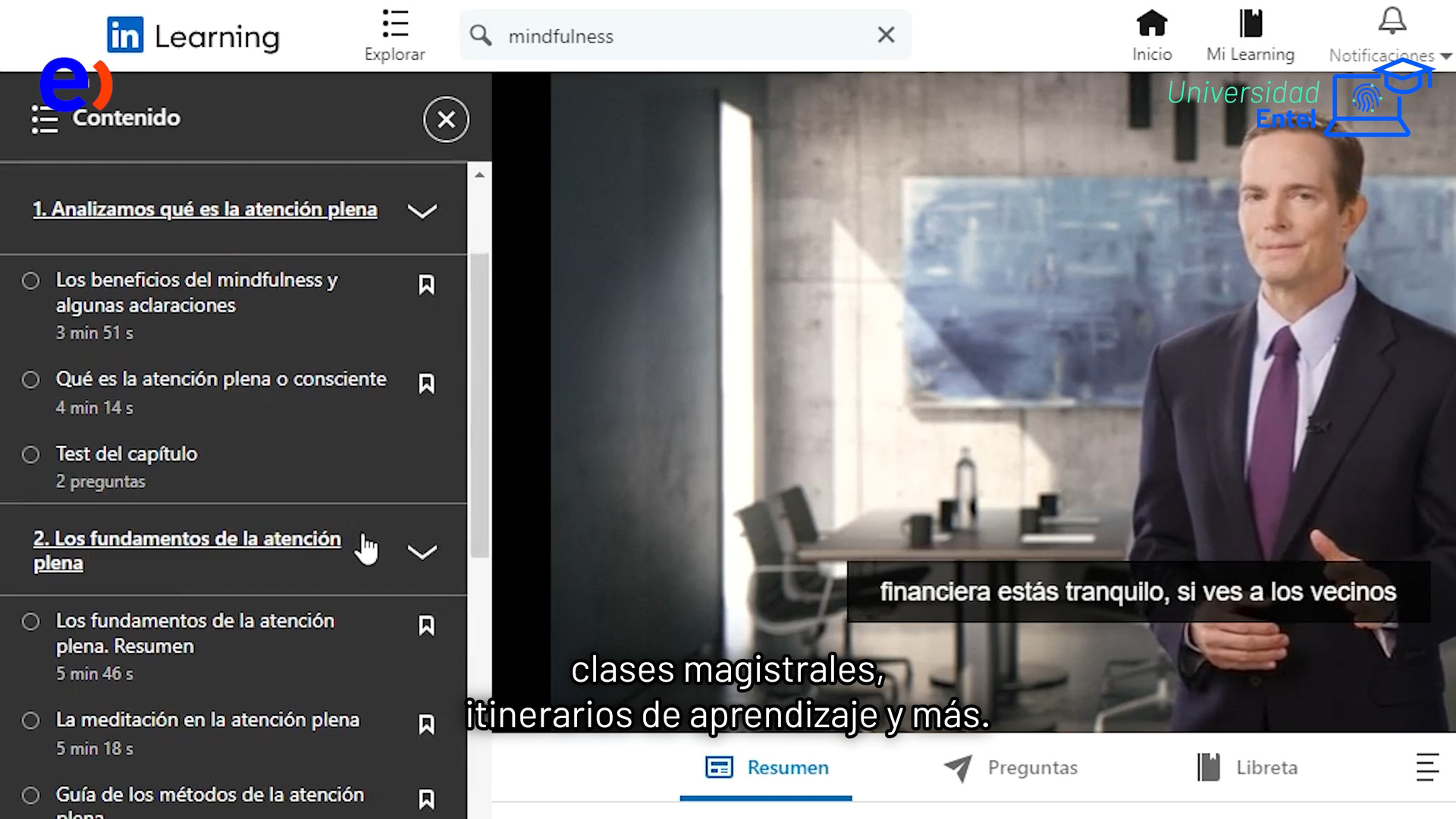Screen dimensions: 1456x819
Task: Open the Explorar menu icon
Action: [x=394, y=25]
